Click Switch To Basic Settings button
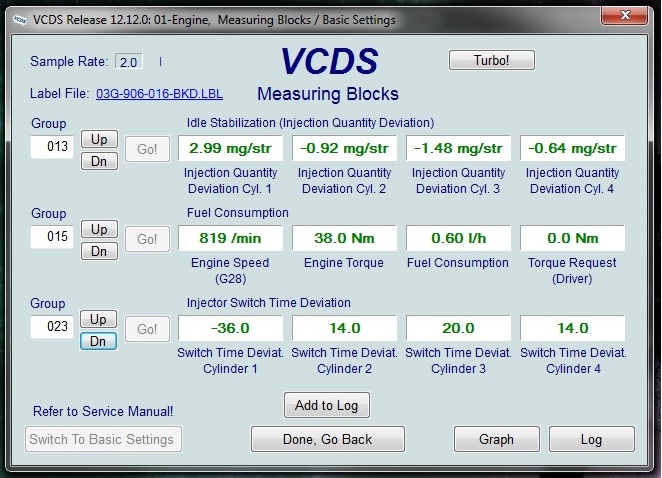Screen dimensions: 662x478 coord(103,439)
